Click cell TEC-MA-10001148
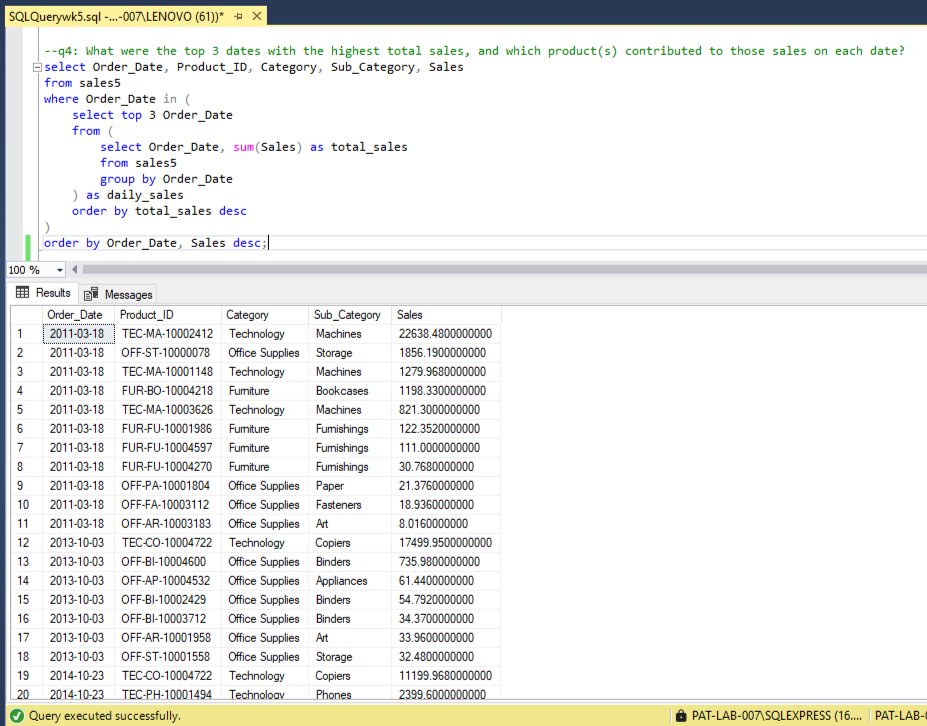 click(x=167, y=371)
